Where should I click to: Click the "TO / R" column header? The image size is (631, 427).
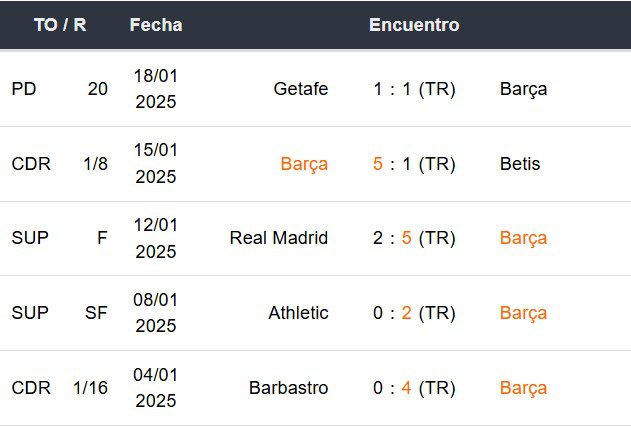point(60,25)
